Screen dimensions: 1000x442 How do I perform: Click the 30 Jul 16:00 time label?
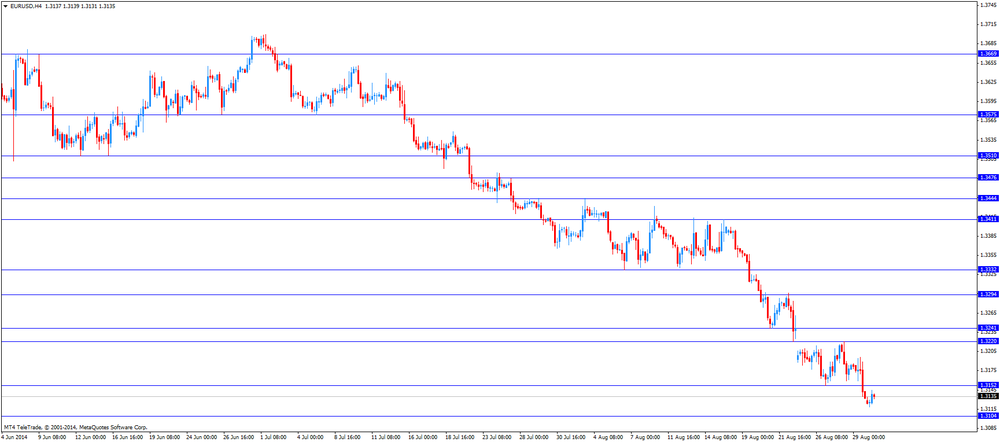572,438
